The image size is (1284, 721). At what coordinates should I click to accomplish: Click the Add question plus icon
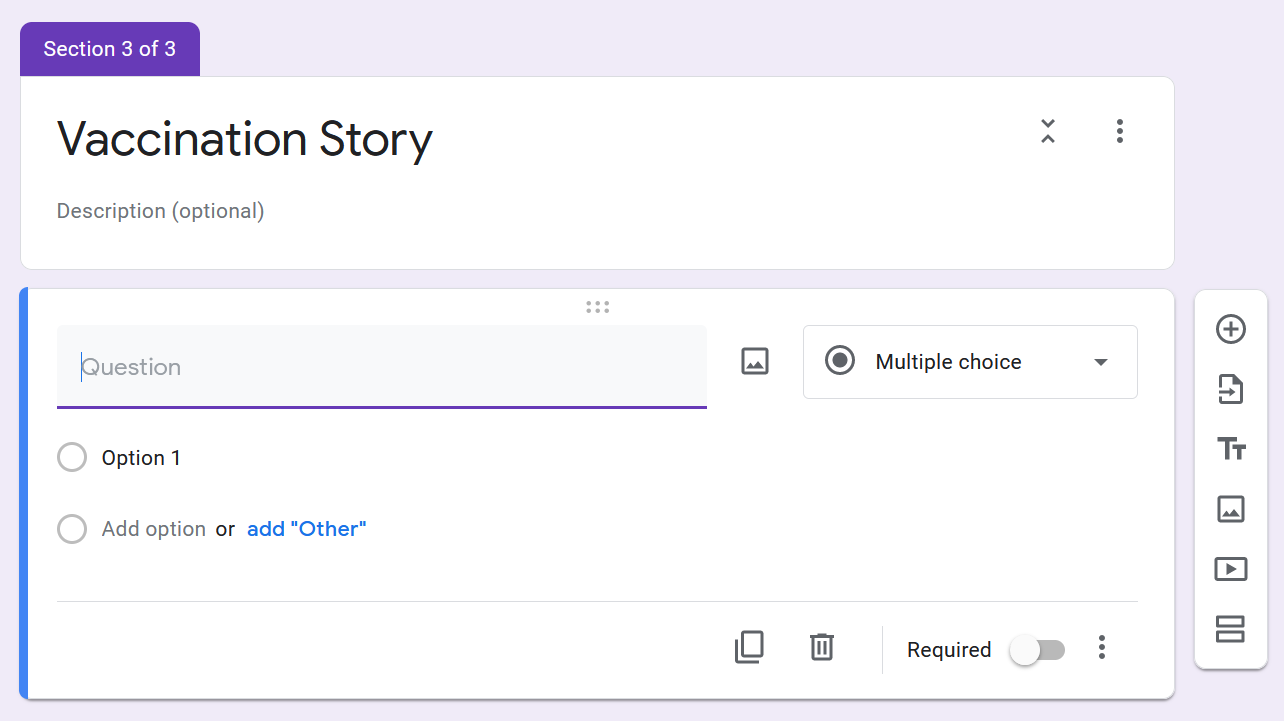pyautogui.click(x=1230, y=329)
